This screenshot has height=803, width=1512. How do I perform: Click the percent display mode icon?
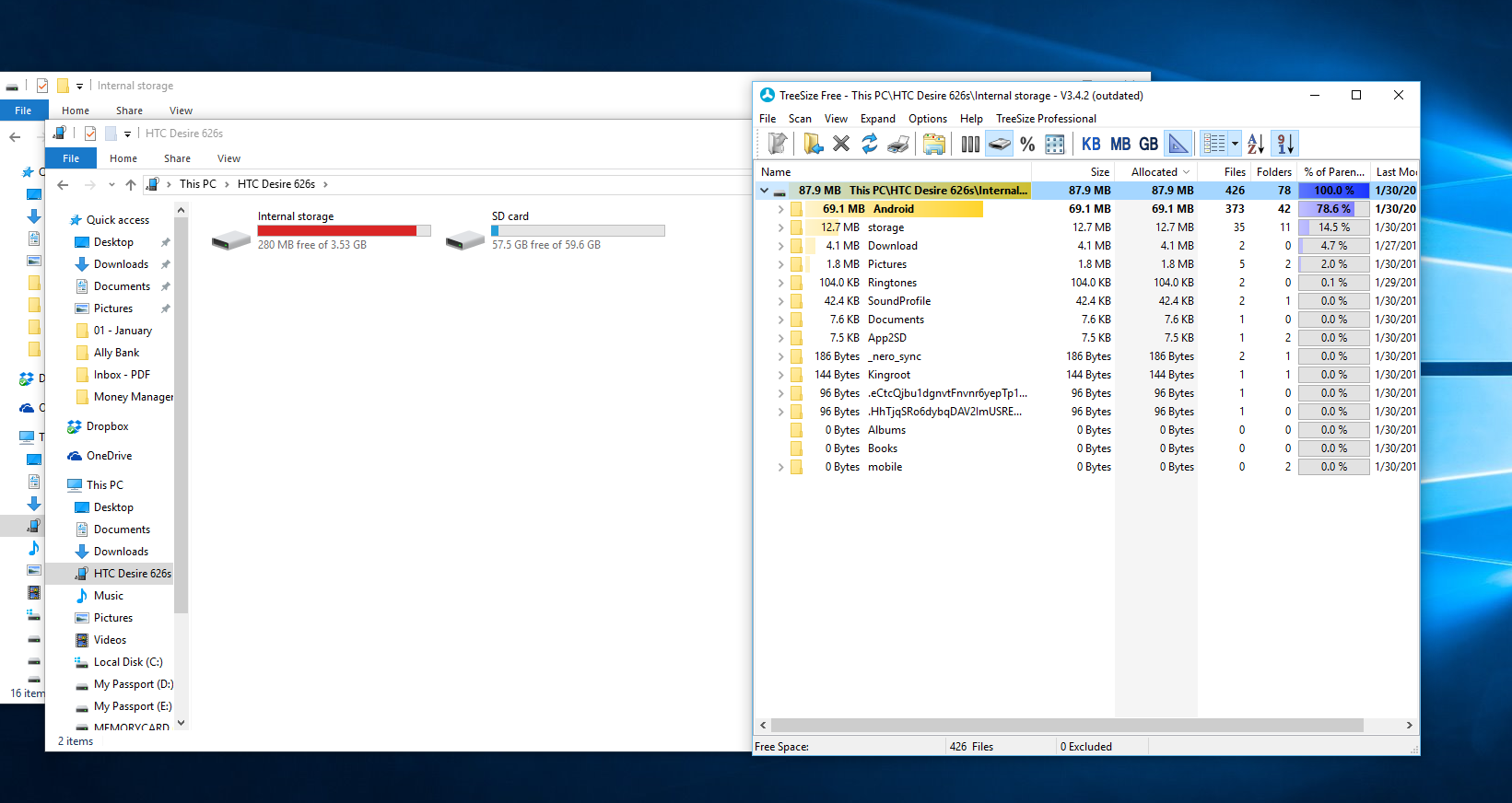1027,144
